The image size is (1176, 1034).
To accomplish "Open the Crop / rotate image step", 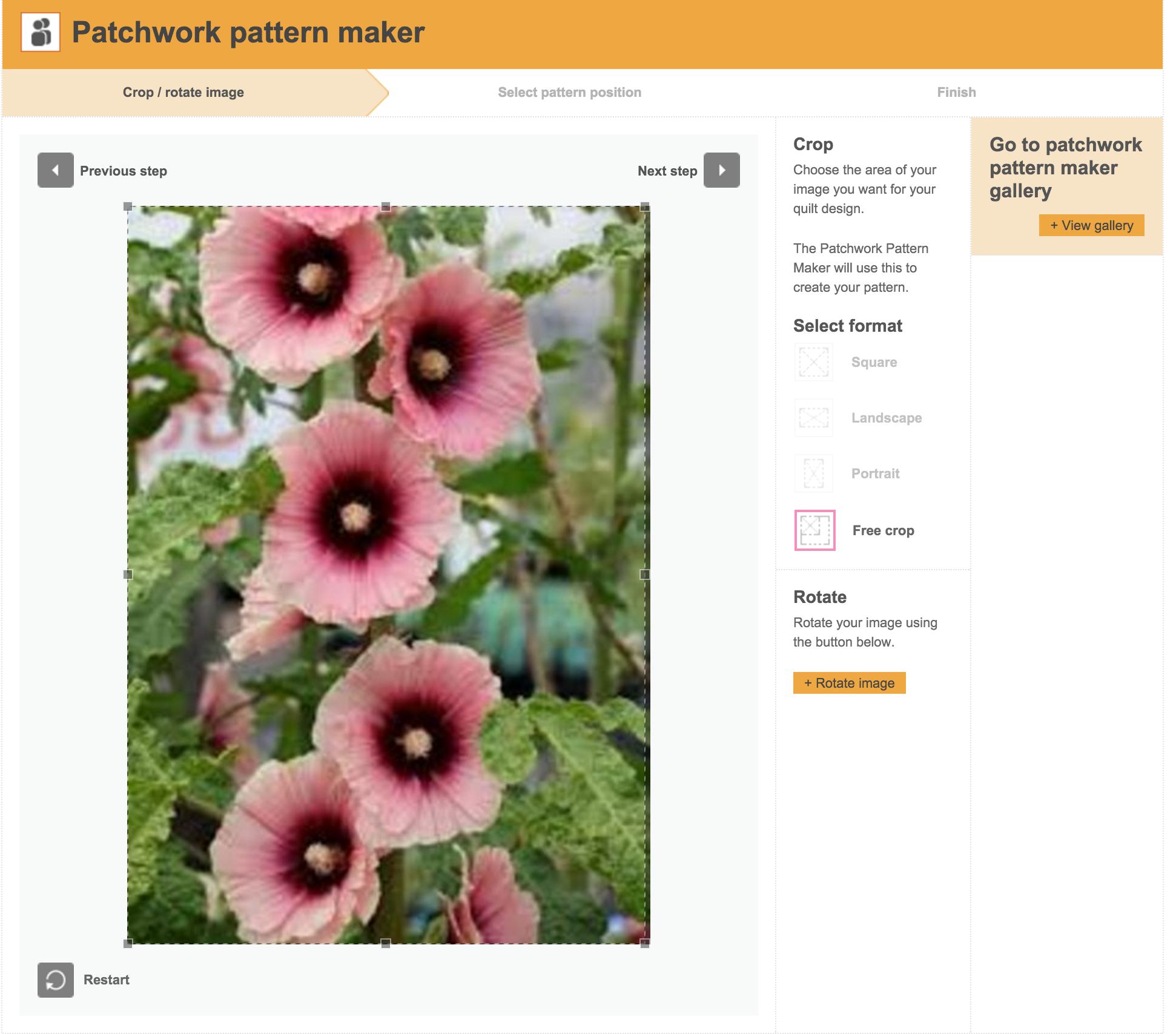I will (x=183, y=92).
